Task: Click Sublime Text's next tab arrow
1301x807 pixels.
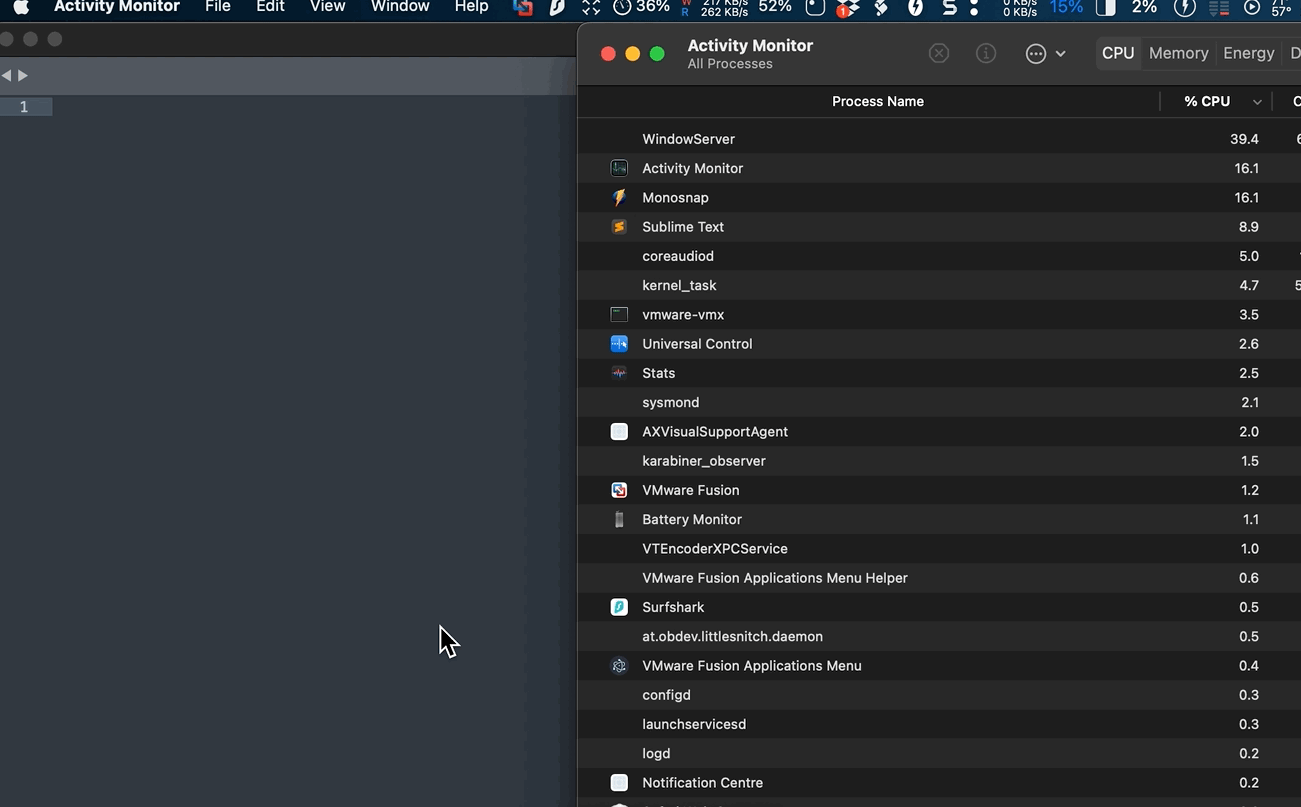Action: pos(23,76)
